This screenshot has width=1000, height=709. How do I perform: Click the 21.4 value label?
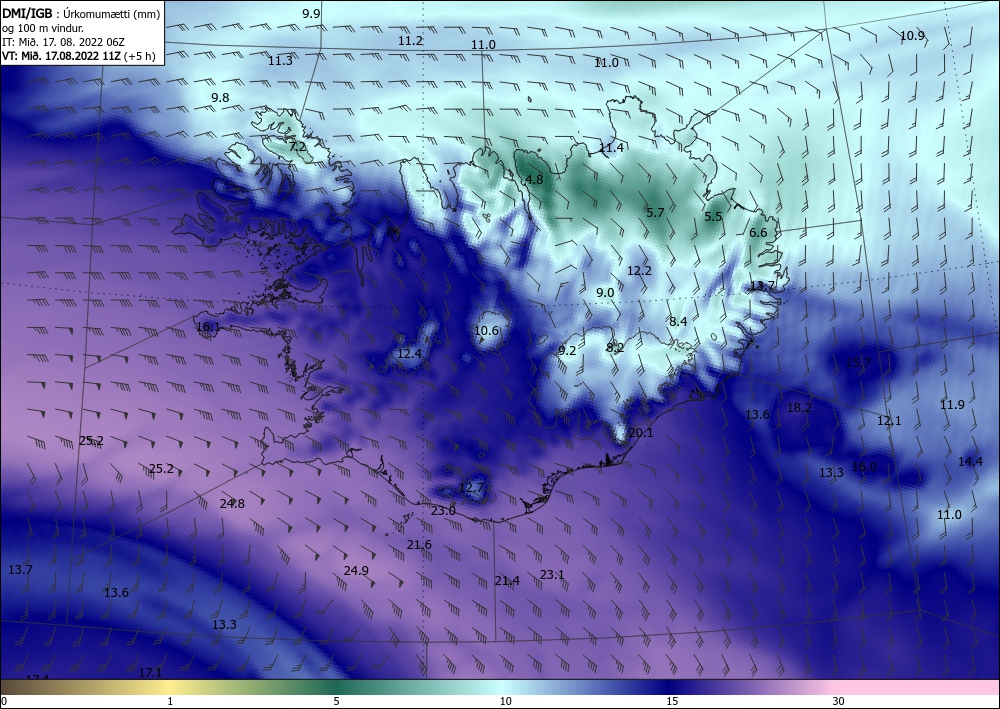[x=507, y=581]
